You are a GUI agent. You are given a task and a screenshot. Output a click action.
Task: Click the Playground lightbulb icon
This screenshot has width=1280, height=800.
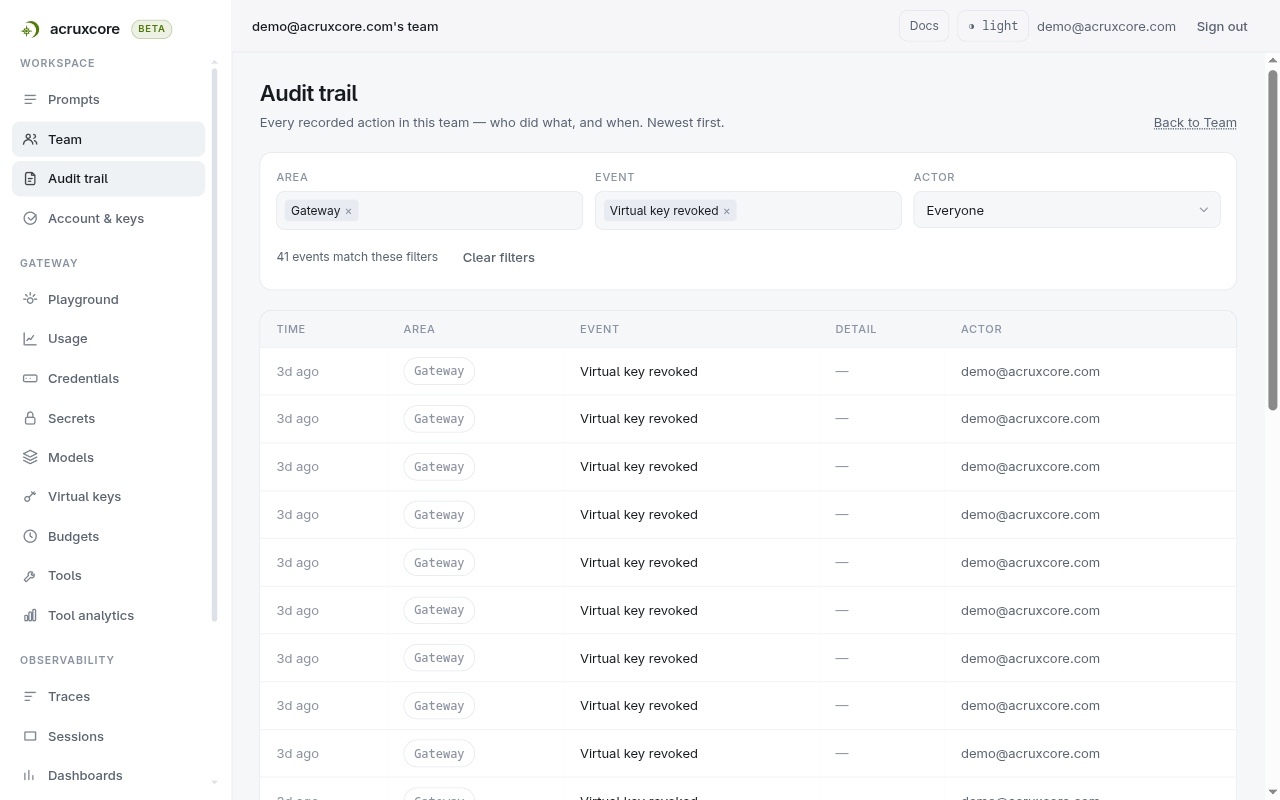click(x=30, y=299)
